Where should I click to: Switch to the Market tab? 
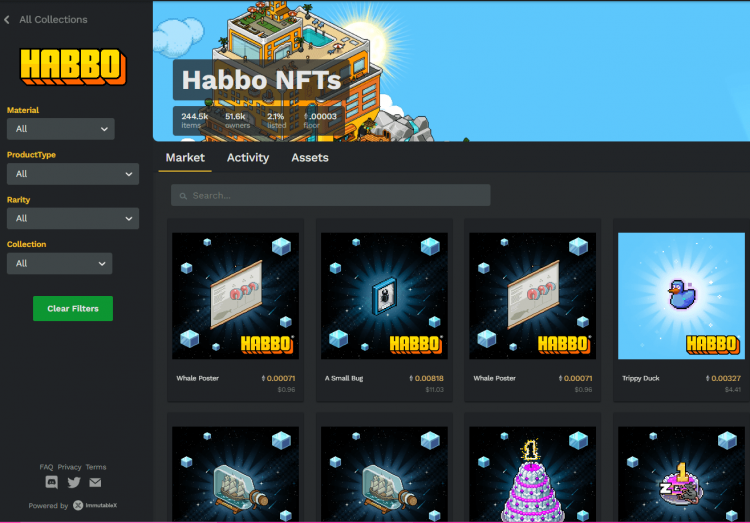click(185, 158)
